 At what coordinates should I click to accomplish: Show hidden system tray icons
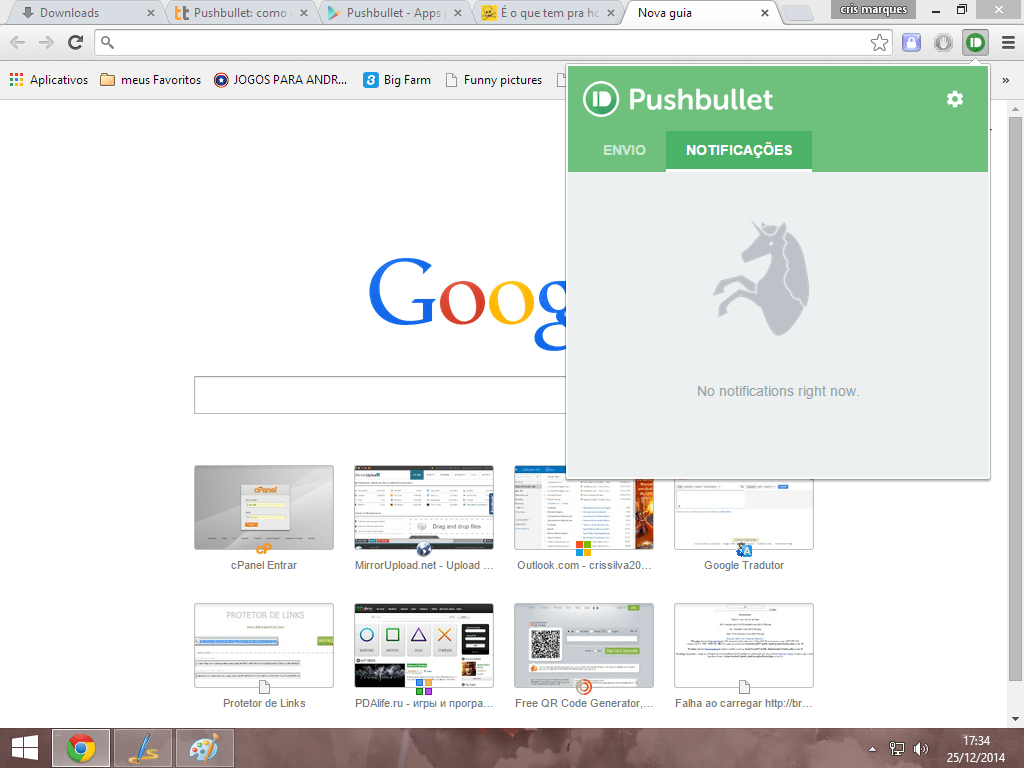coord(872,749)
